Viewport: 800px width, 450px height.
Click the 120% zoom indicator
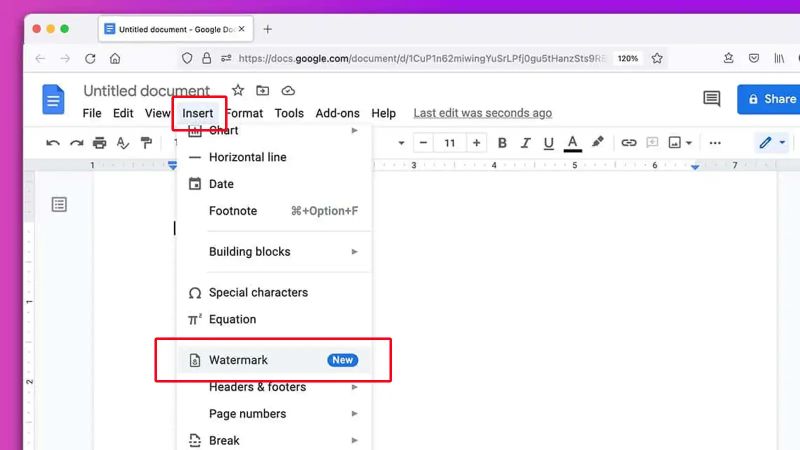click(628, 58)
